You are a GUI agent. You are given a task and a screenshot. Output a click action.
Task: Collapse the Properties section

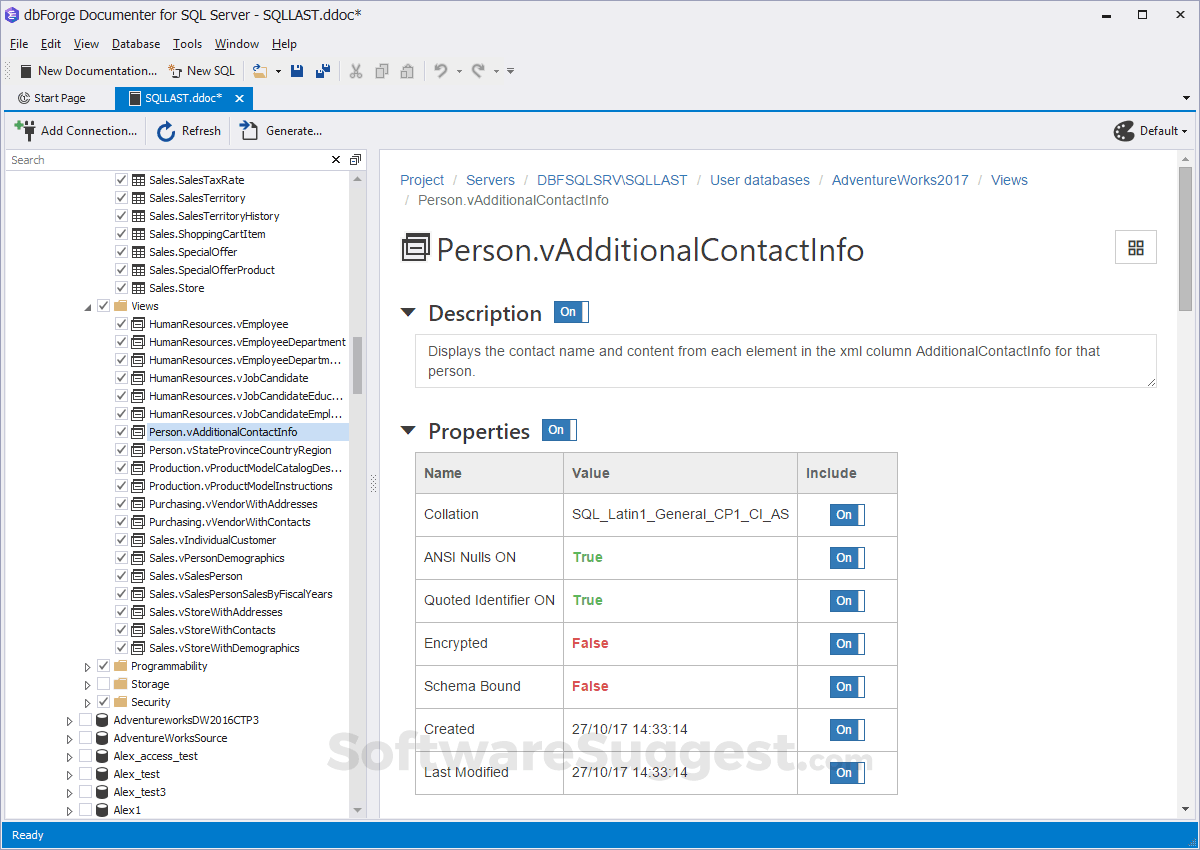[408, 430]
